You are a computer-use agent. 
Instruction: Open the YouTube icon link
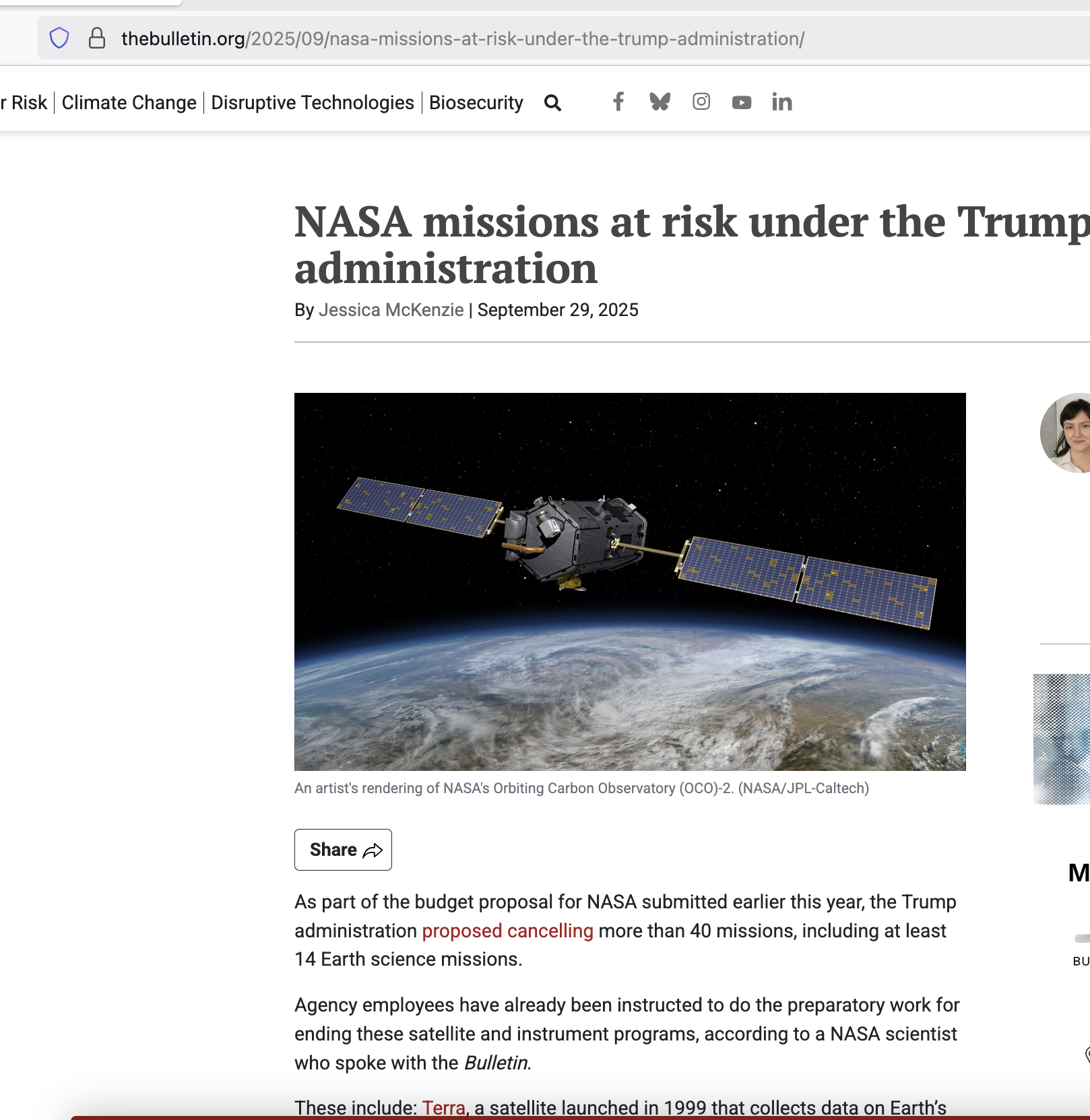coord(742,102)
